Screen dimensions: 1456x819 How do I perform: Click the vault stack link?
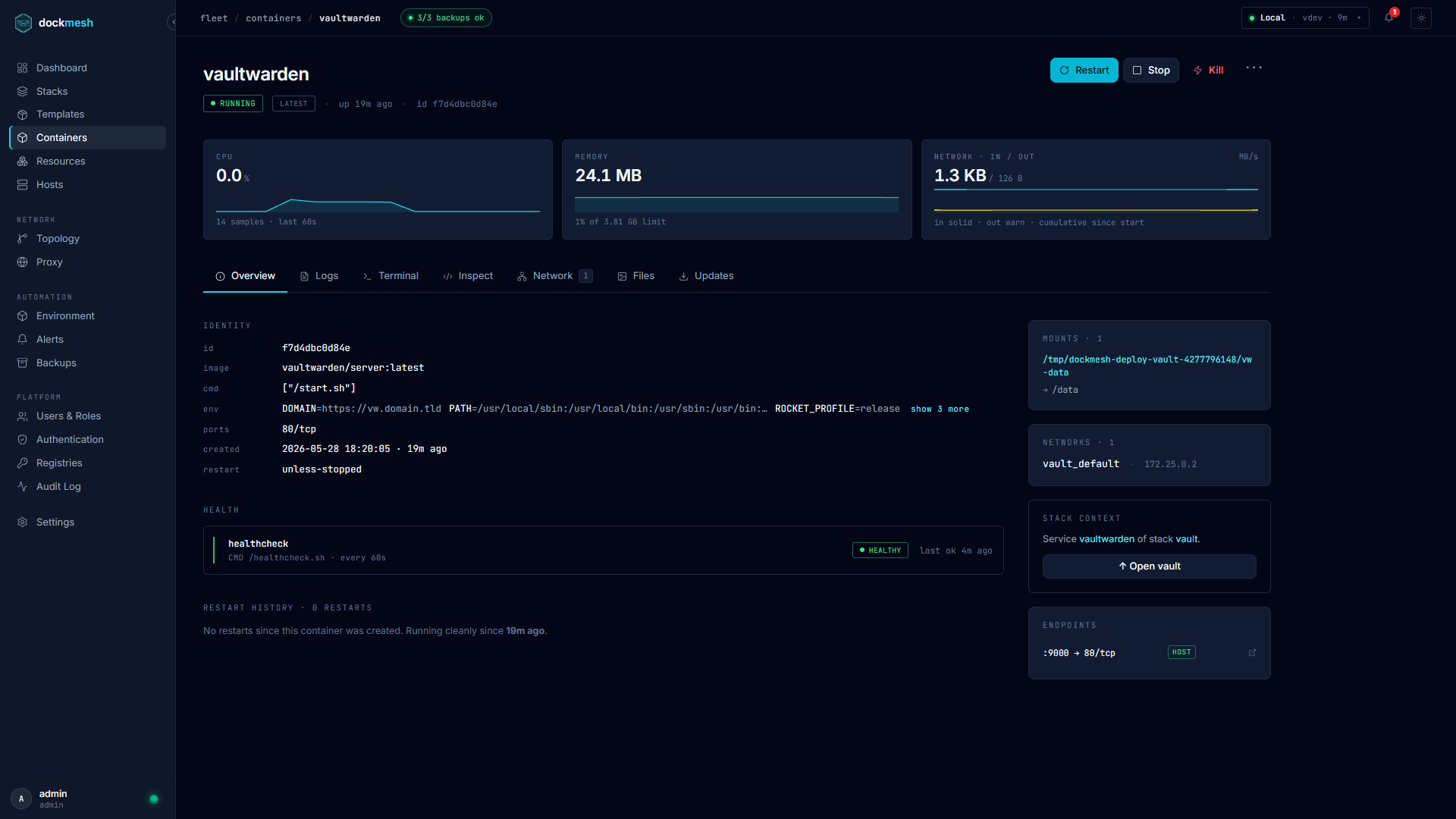(1186, 540)
